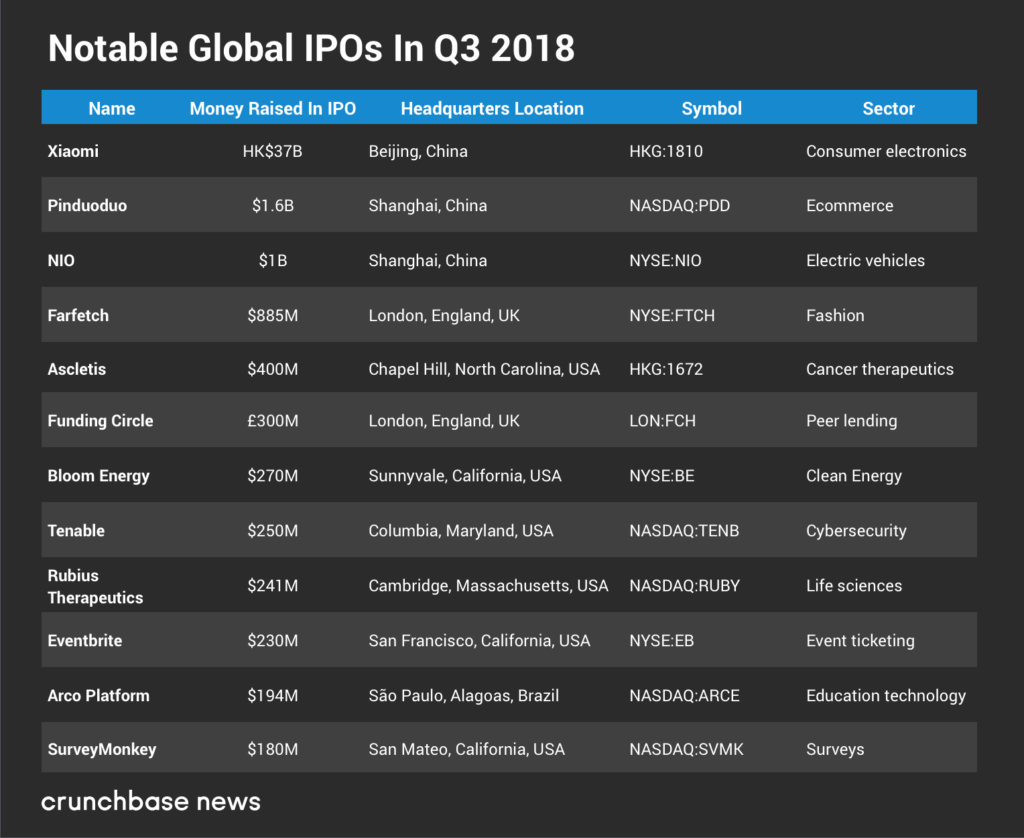This screenshot has height=838, width=1024.
Task: Select the Sector column header
Action: coord(888,108)
